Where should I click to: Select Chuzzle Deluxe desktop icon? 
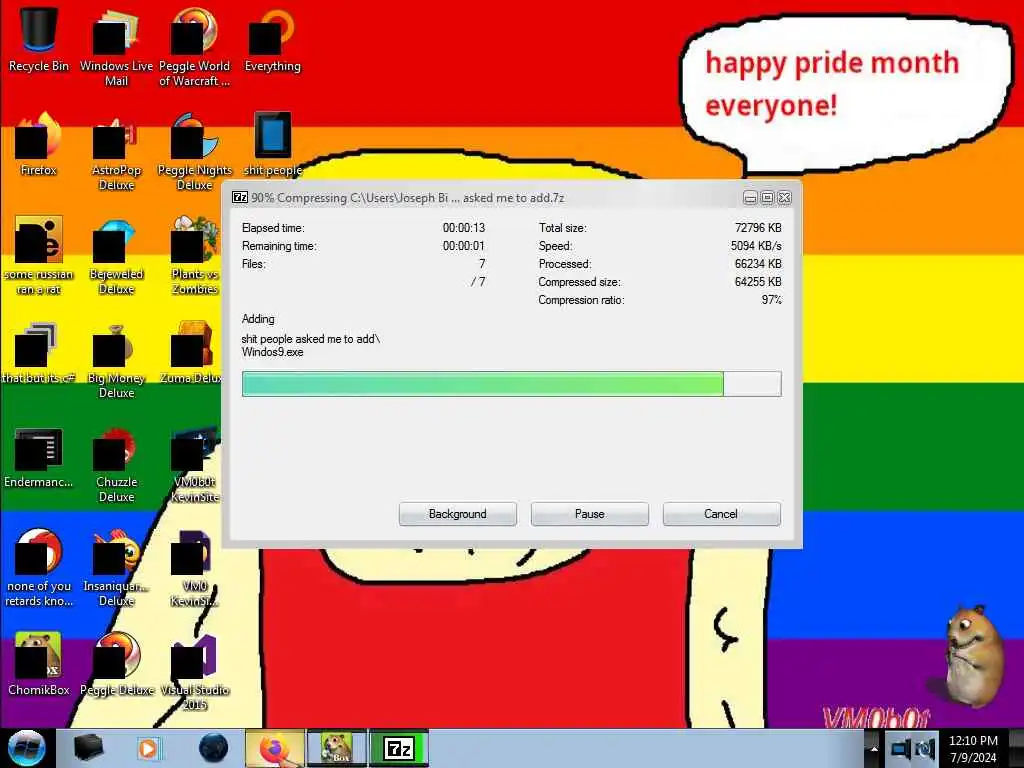pos(116,464)
